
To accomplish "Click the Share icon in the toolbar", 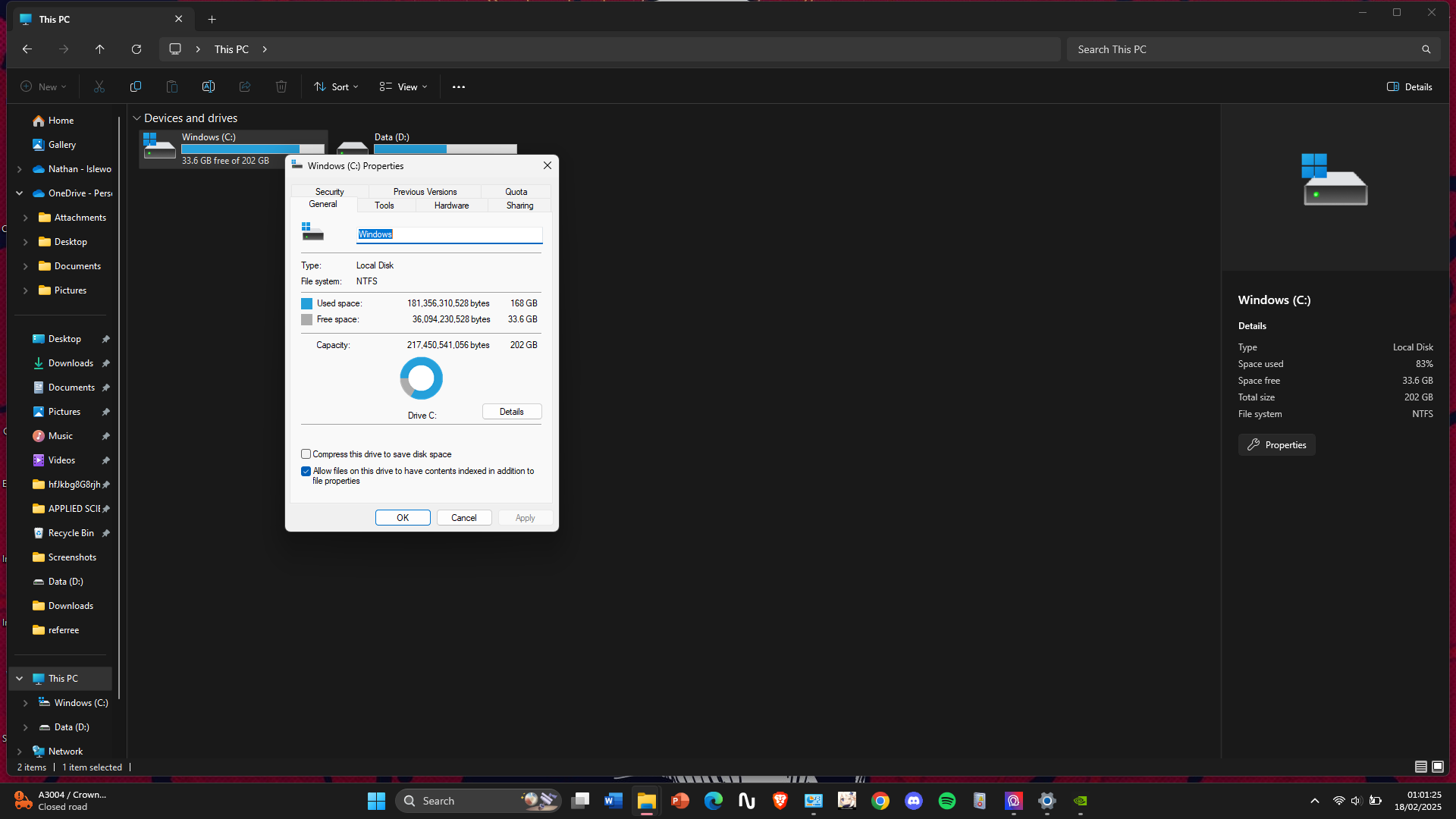I will [245, 86].
